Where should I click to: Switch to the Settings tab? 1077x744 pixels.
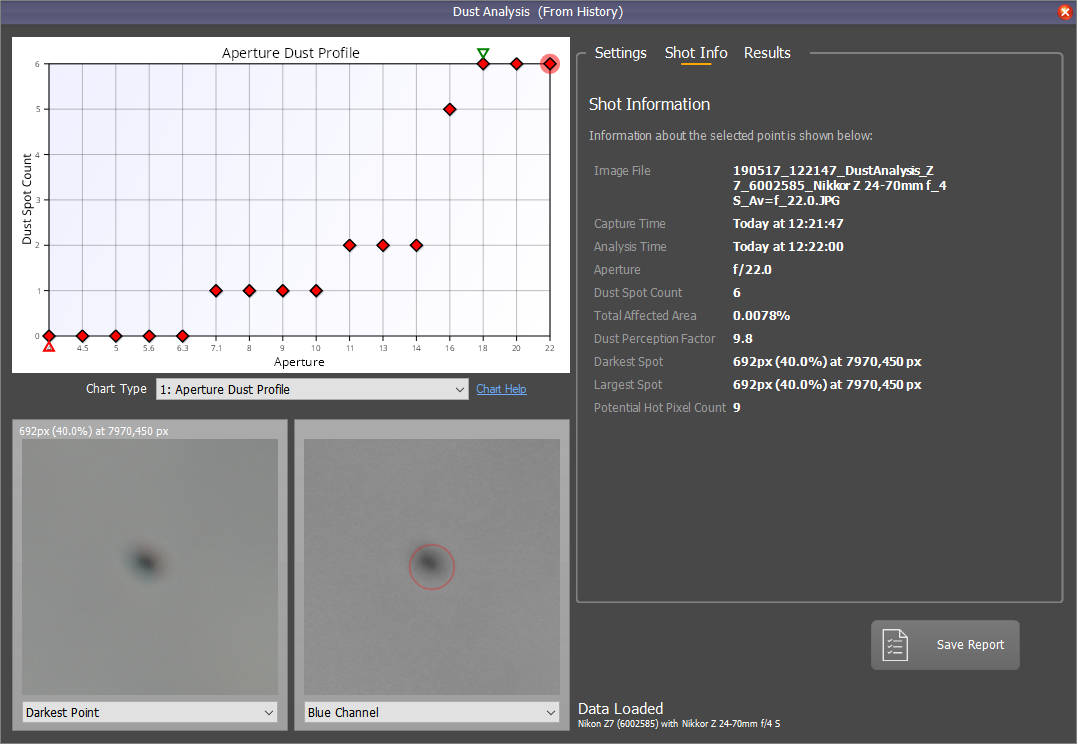620,53
